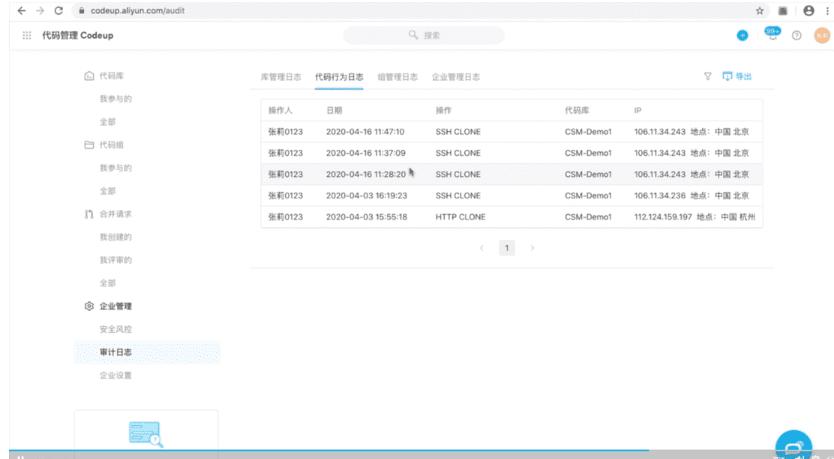Image resolution: width=834 pixels, height=459 pixels.
Task: Click the search box magnifier icon
Action: click(x=413, y=35)
